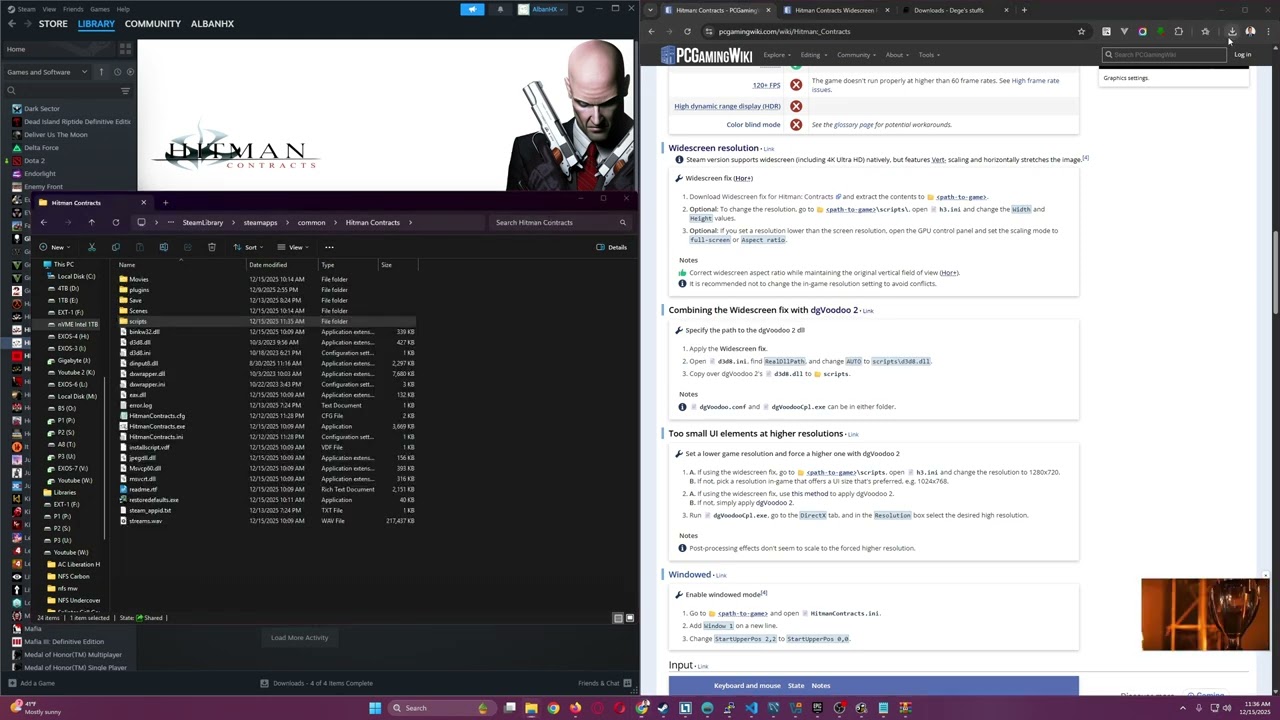
Task: Go to STORE in Steam
Action: pos(53,23)
